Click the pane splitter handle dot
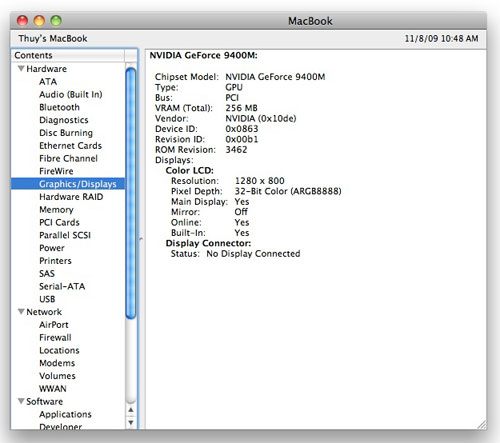Viewport: 500px width, 443px height. 141,239
